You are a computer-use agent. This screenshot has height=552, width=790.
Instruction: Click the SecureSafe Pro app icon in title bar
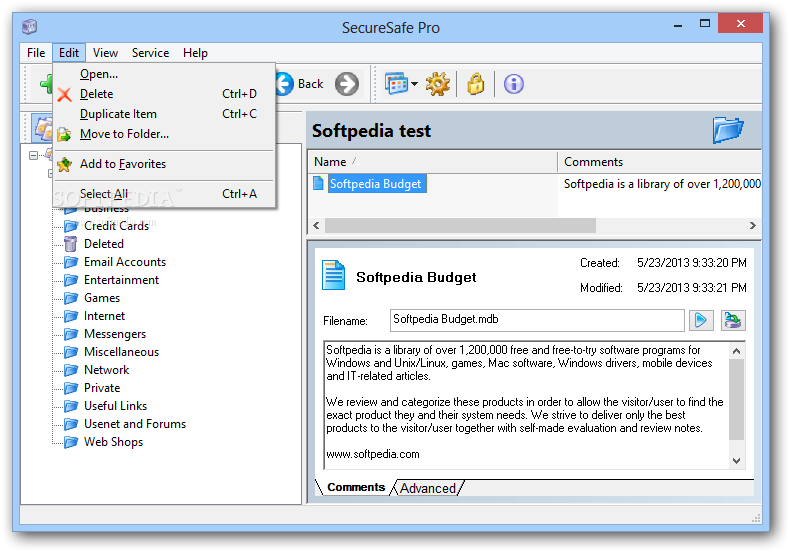30,26
